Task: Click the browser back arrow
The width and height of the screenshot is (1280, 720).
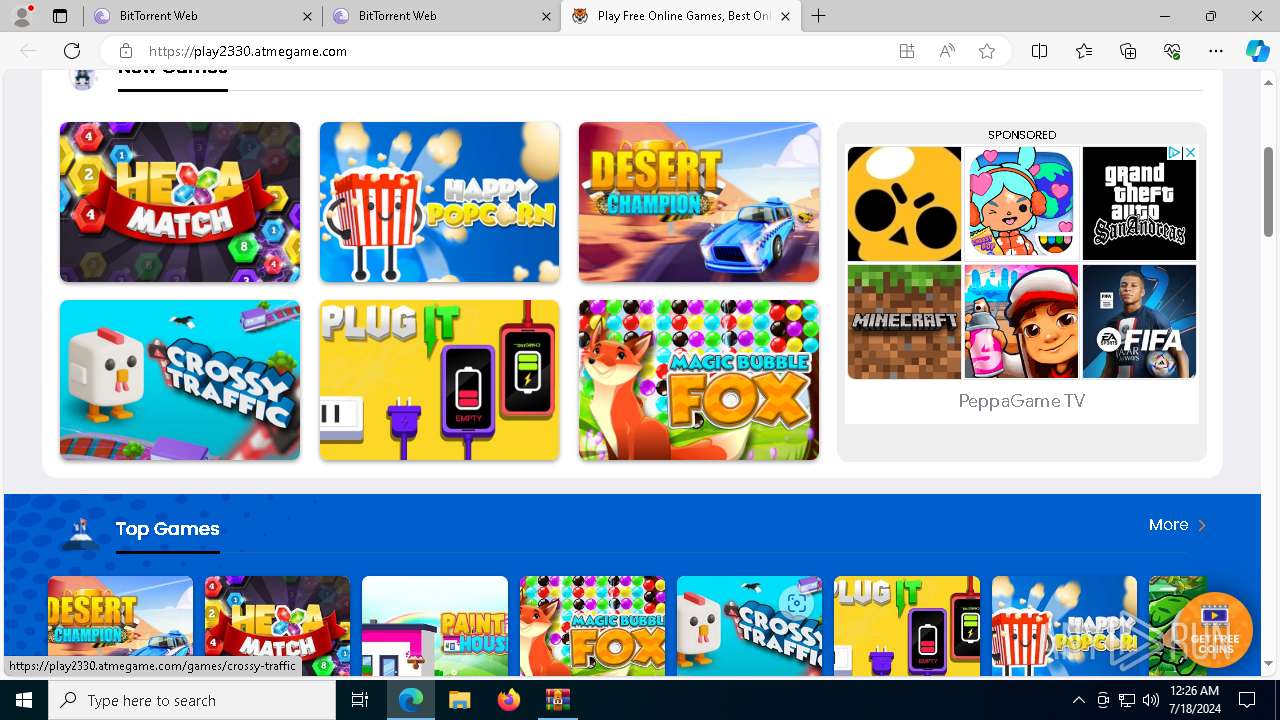Action: point(28,51)
